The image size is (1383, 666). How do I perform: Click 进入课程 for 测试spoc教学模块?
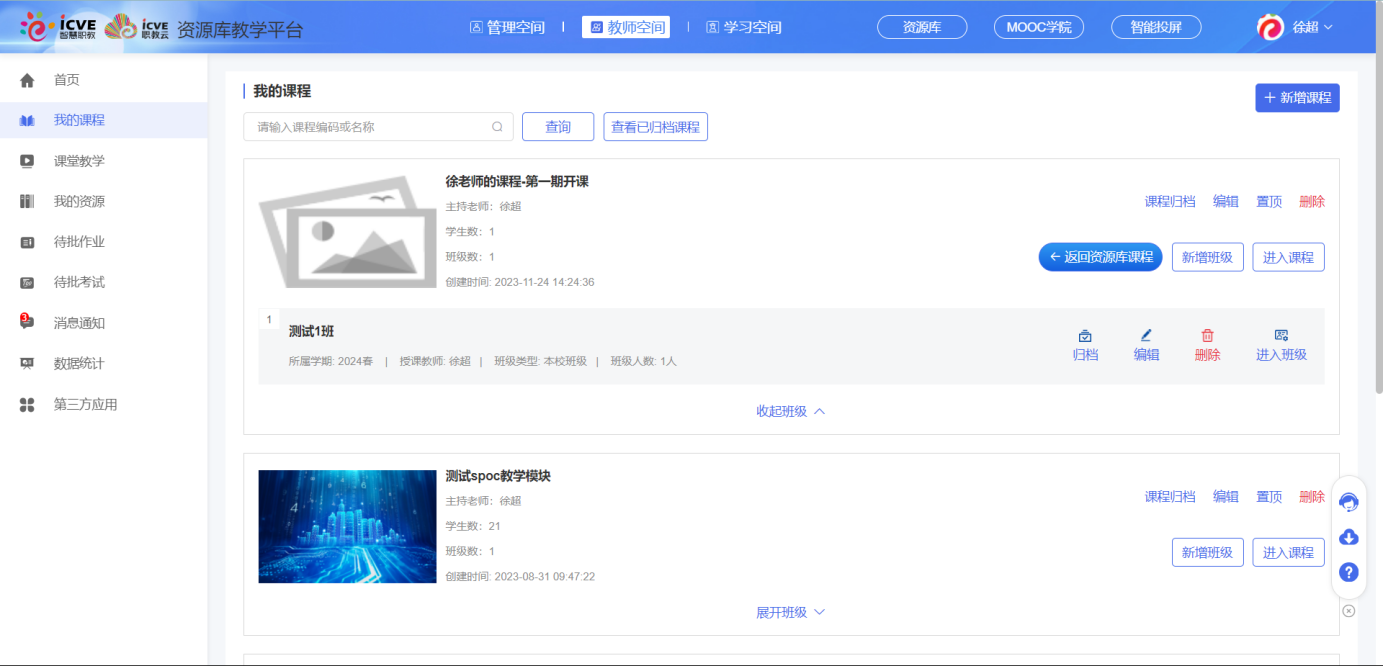[1288, 552]
